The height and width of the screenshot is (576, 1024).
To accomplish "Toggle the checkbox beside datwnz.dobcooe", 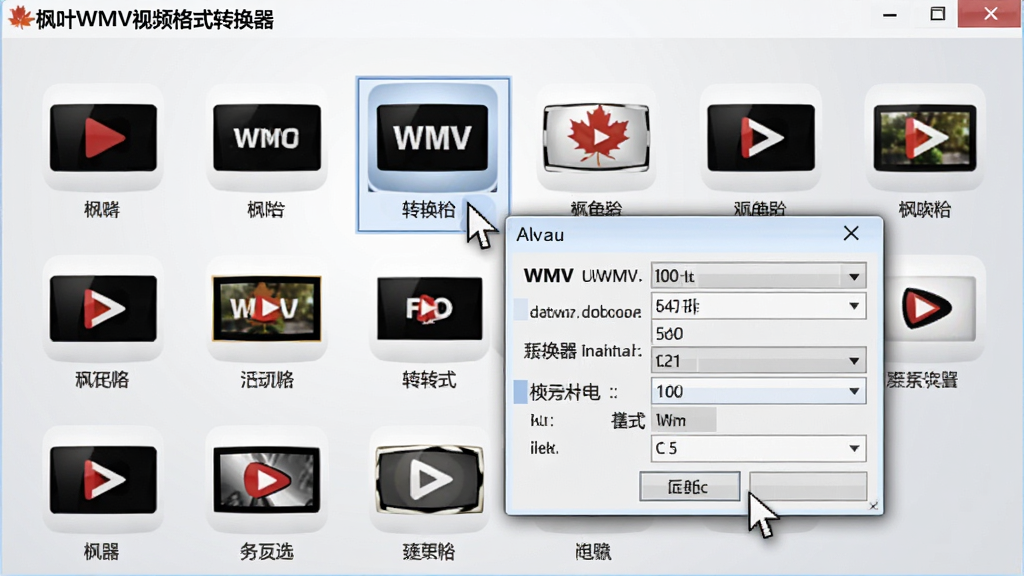I will [520, 310].
